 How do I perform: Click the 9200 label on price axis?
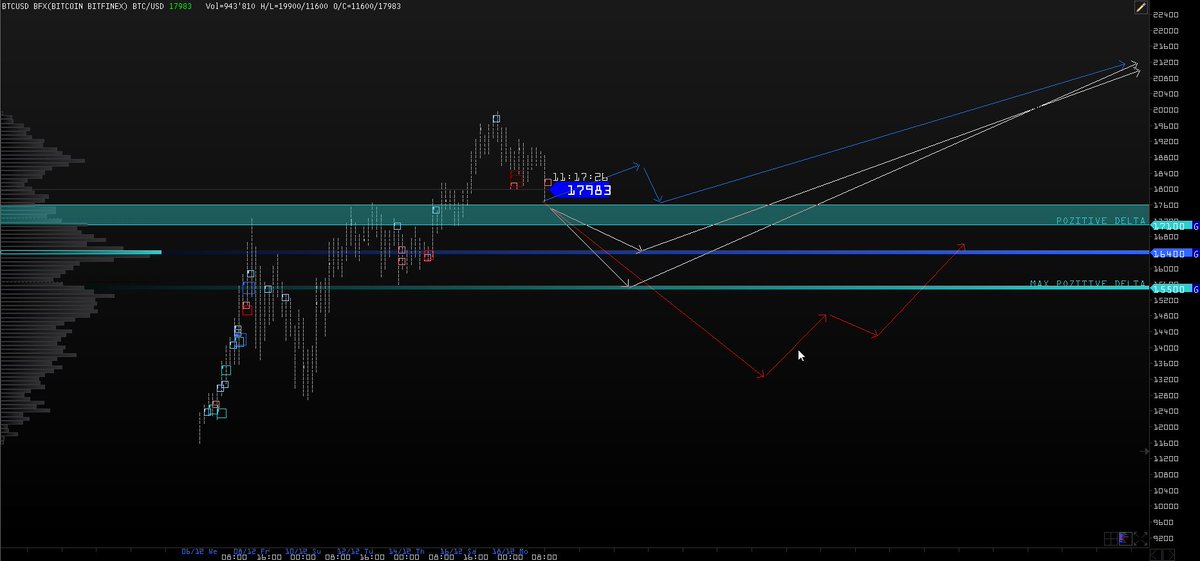click(x=1164, y=538)
